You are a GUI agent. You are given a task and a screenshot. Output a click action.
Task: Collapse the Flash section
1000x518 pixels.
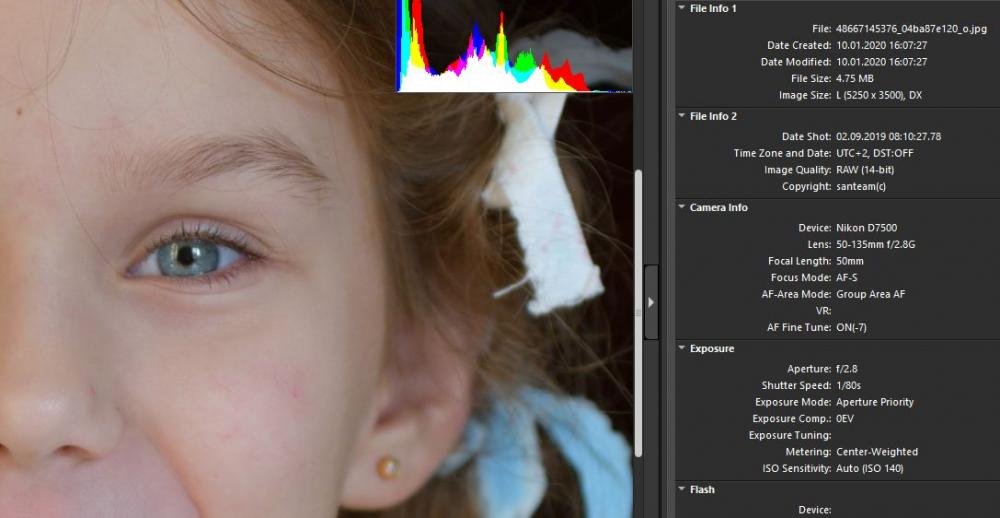(x=682, y=489)
